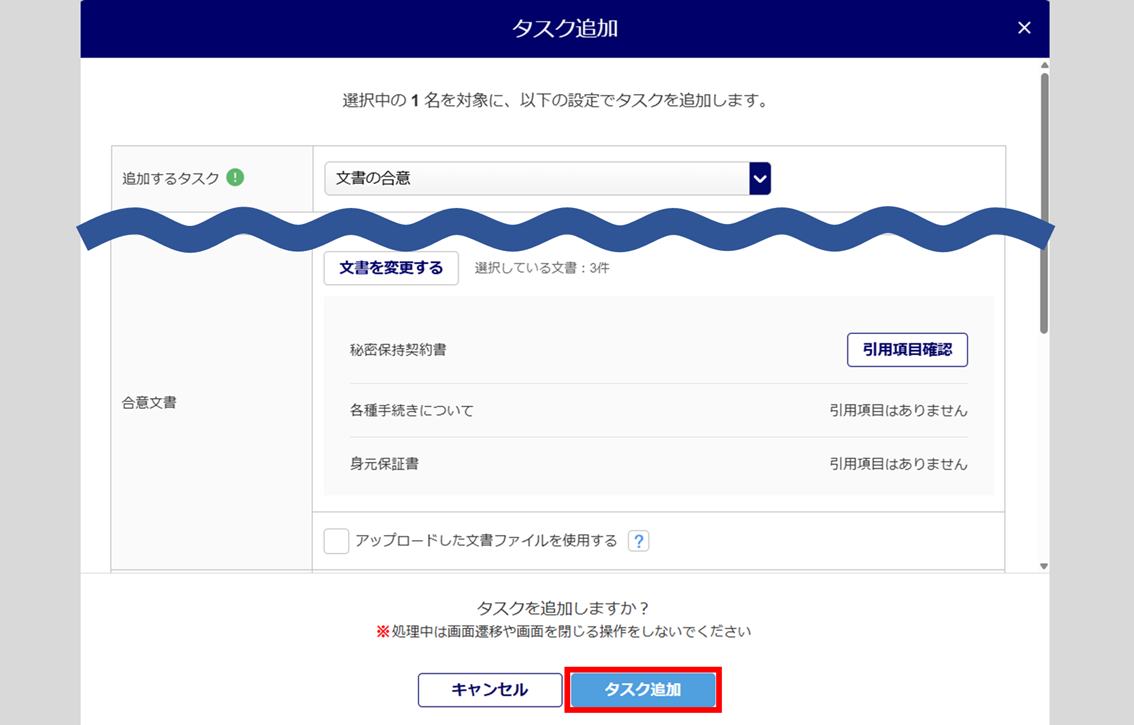Click the 選択している文書：3件 text
Image resolution: width=1134 pixels, height=725 pixels.
[542, 269]
